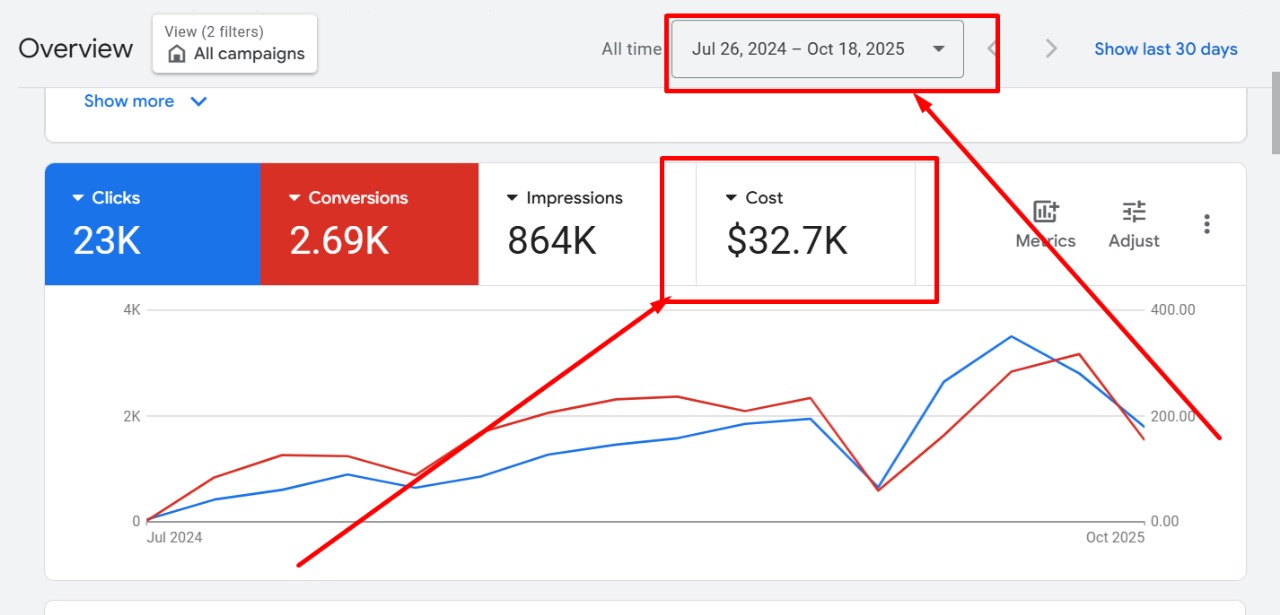Open the three-dot more options menu
This screenshot has width=1280, height=615.
pyautogui.click(x=1207, y=224)
